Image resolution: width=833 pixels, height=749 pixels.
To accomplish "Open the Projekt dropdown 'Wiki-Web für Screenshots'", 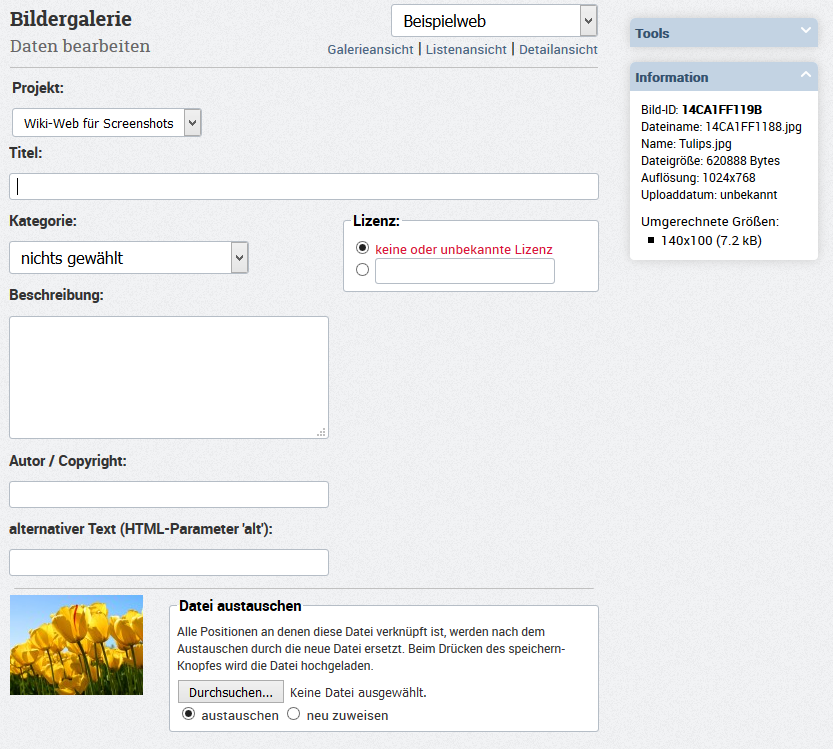I will 106,123.
